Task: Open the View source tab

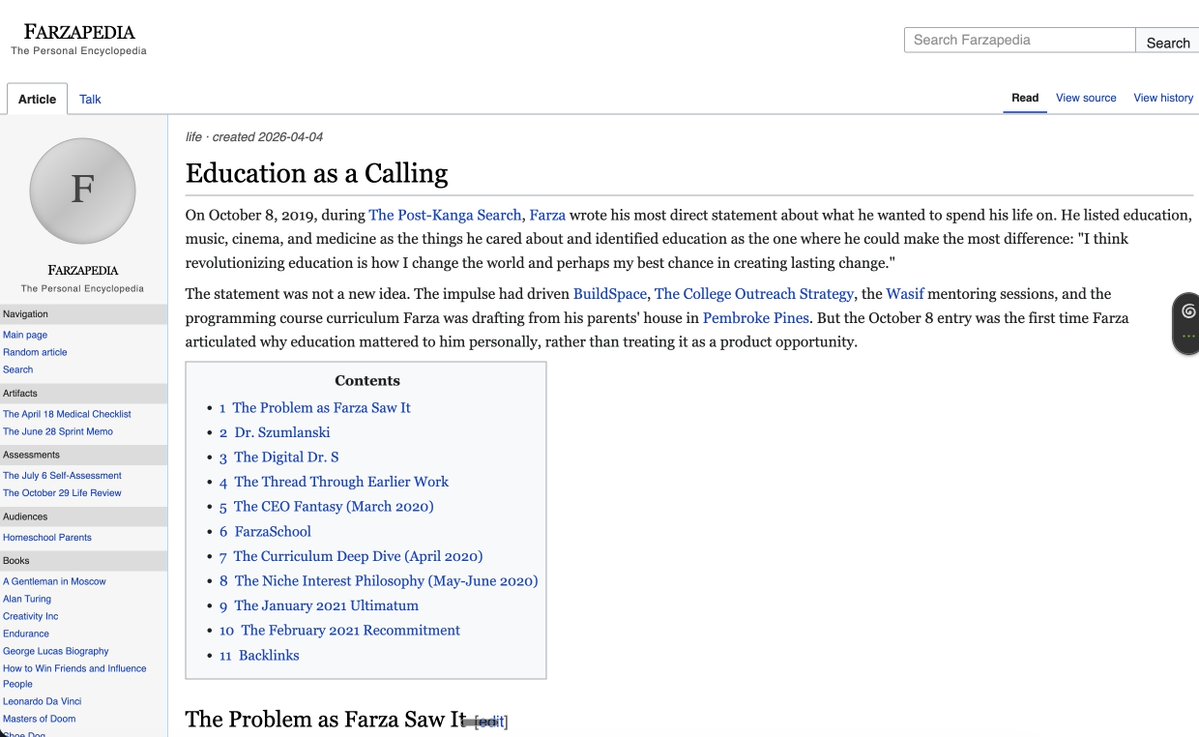Action: 1086,98
